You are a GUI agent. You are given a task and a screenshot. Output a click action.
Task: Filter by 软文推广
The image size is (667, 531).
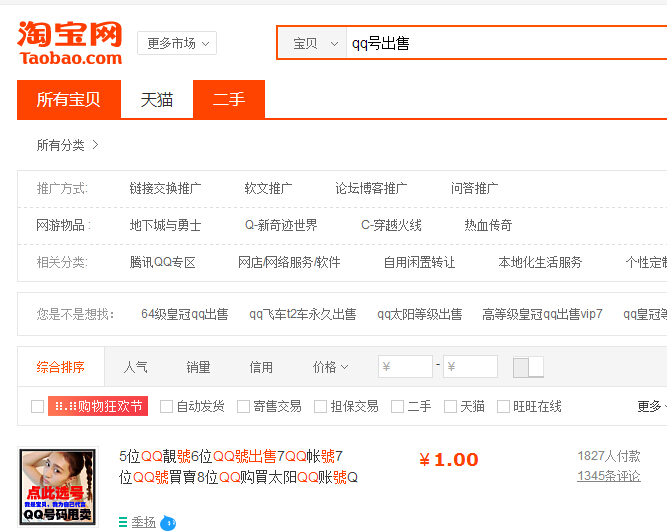click(268, 188)
